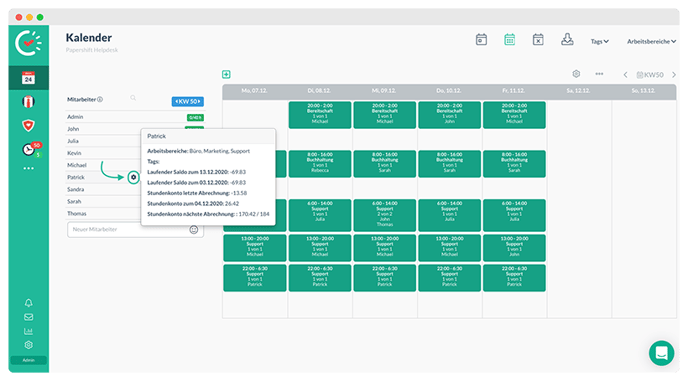Click the Fr, 11.12. day header
The image size is (688, 381).
point(513,91)
